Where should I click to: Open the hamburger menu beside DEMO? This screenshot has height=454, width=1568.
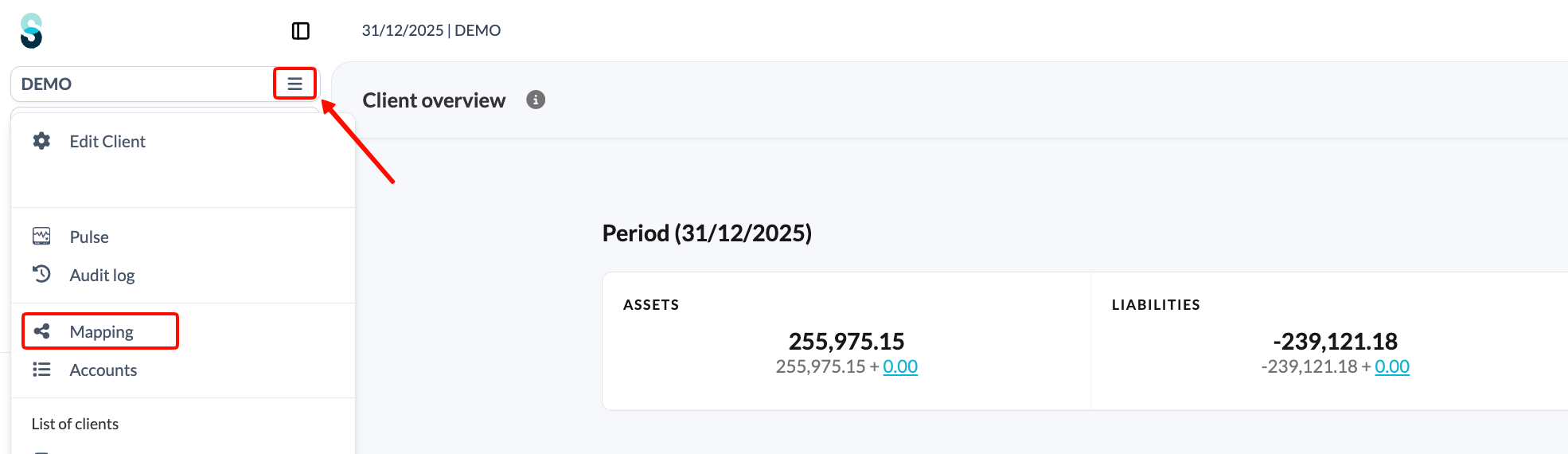(x=295, y=84)
